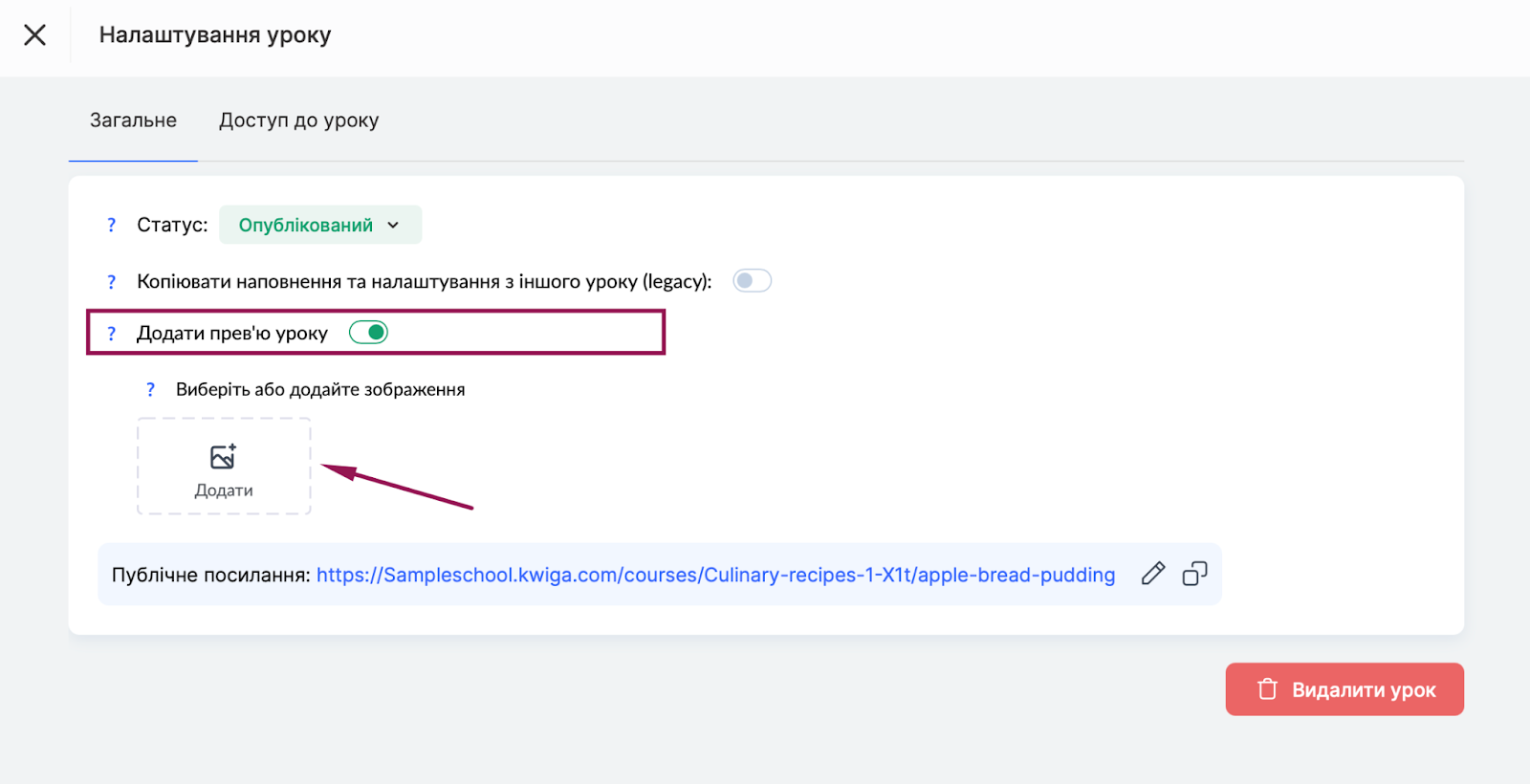1530x784 pixels.
Task: Click the Видалити урок button
Action: (1344, 689)
